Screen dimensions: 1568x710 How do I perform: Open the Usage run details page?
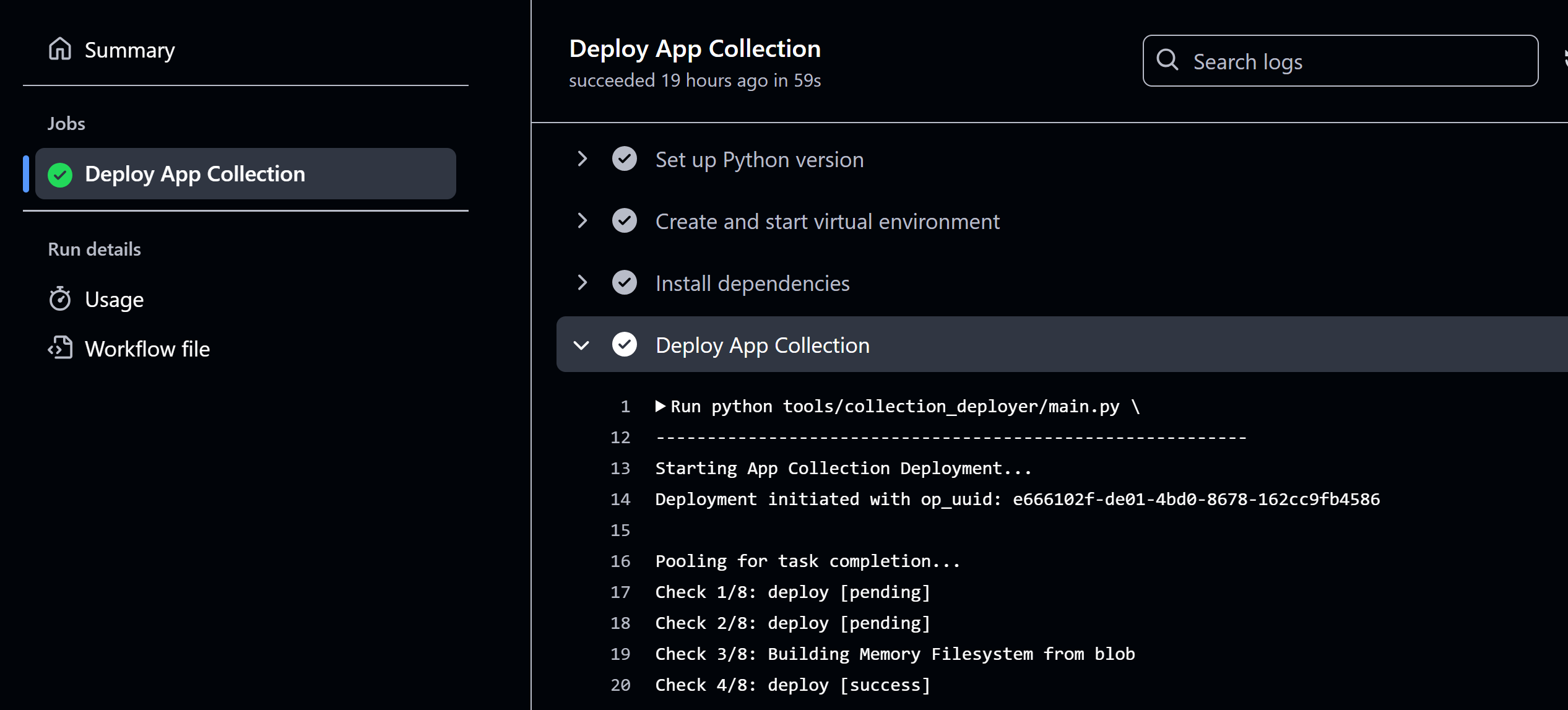click(x=114, y=299)
